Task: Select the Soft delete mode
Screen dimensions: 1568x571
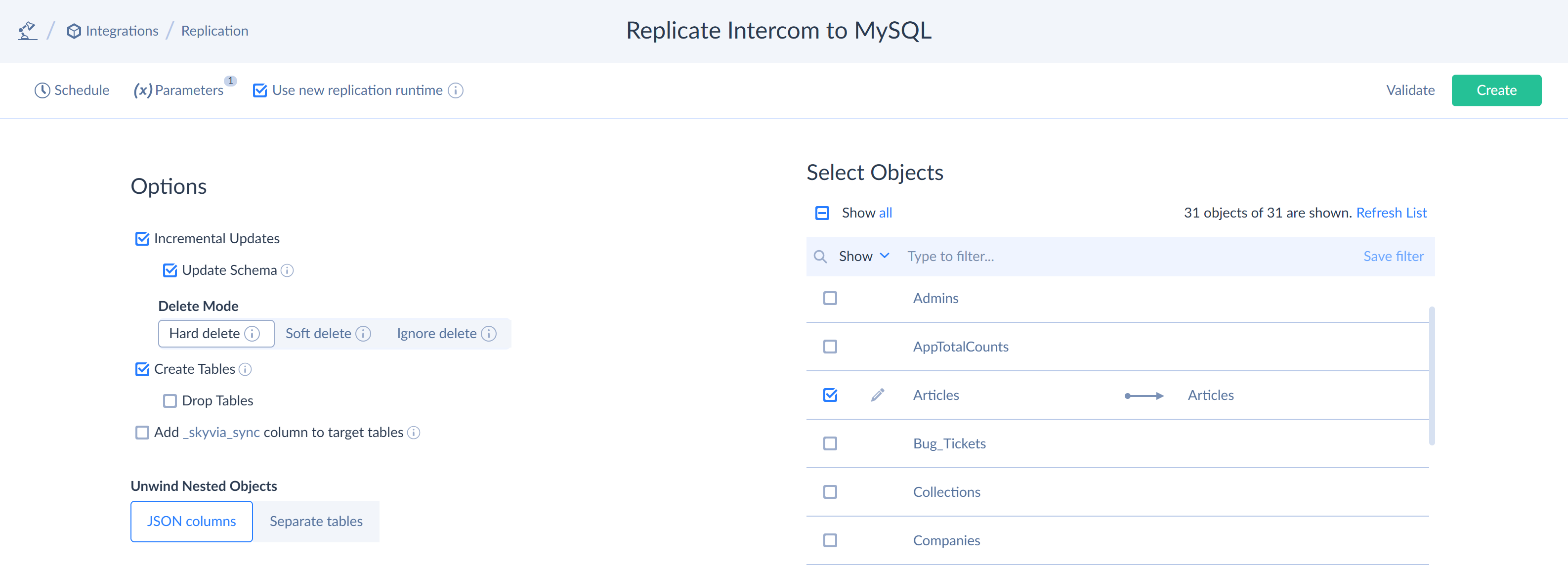Action: 318,334
